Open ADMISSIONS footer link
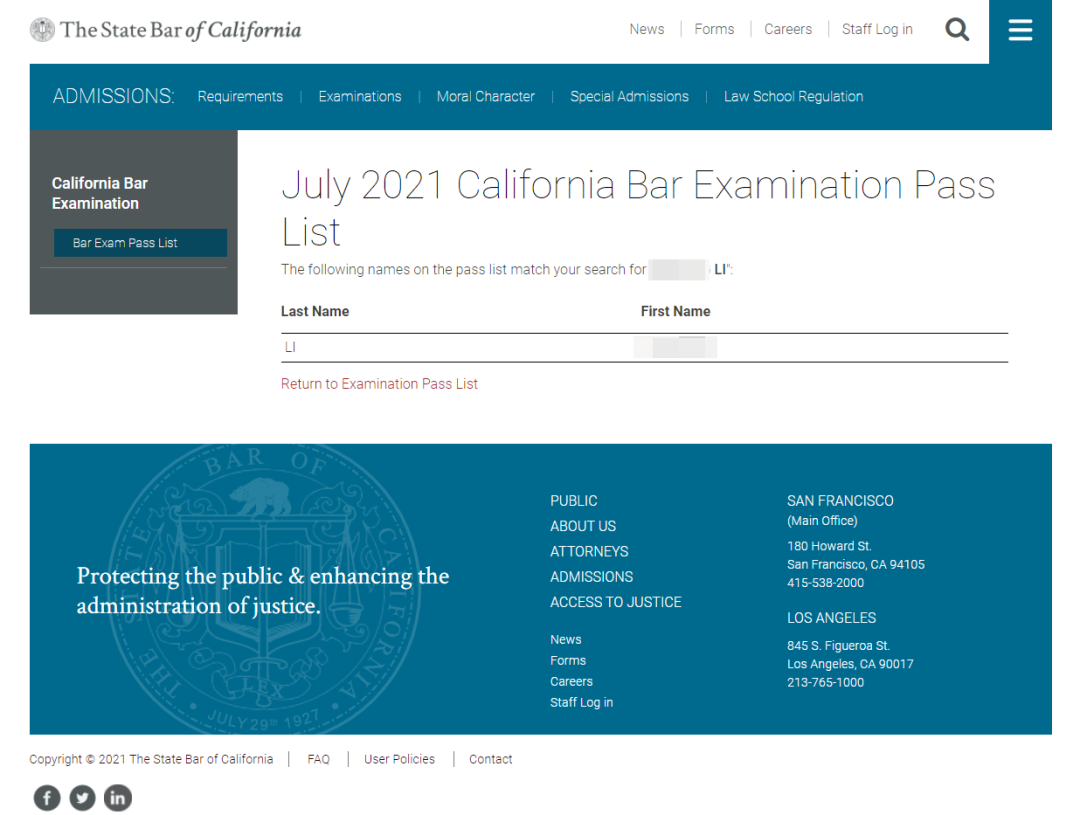 click(591, 577)
